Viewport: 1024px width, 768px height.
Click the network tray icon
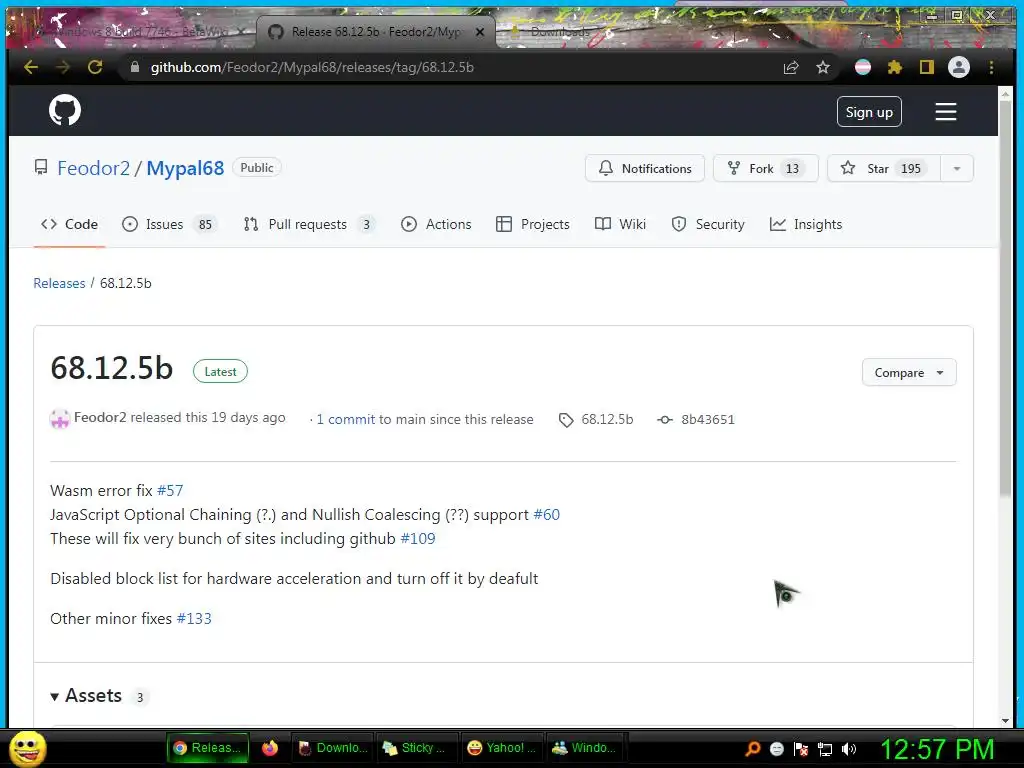[x=825, y=749]
